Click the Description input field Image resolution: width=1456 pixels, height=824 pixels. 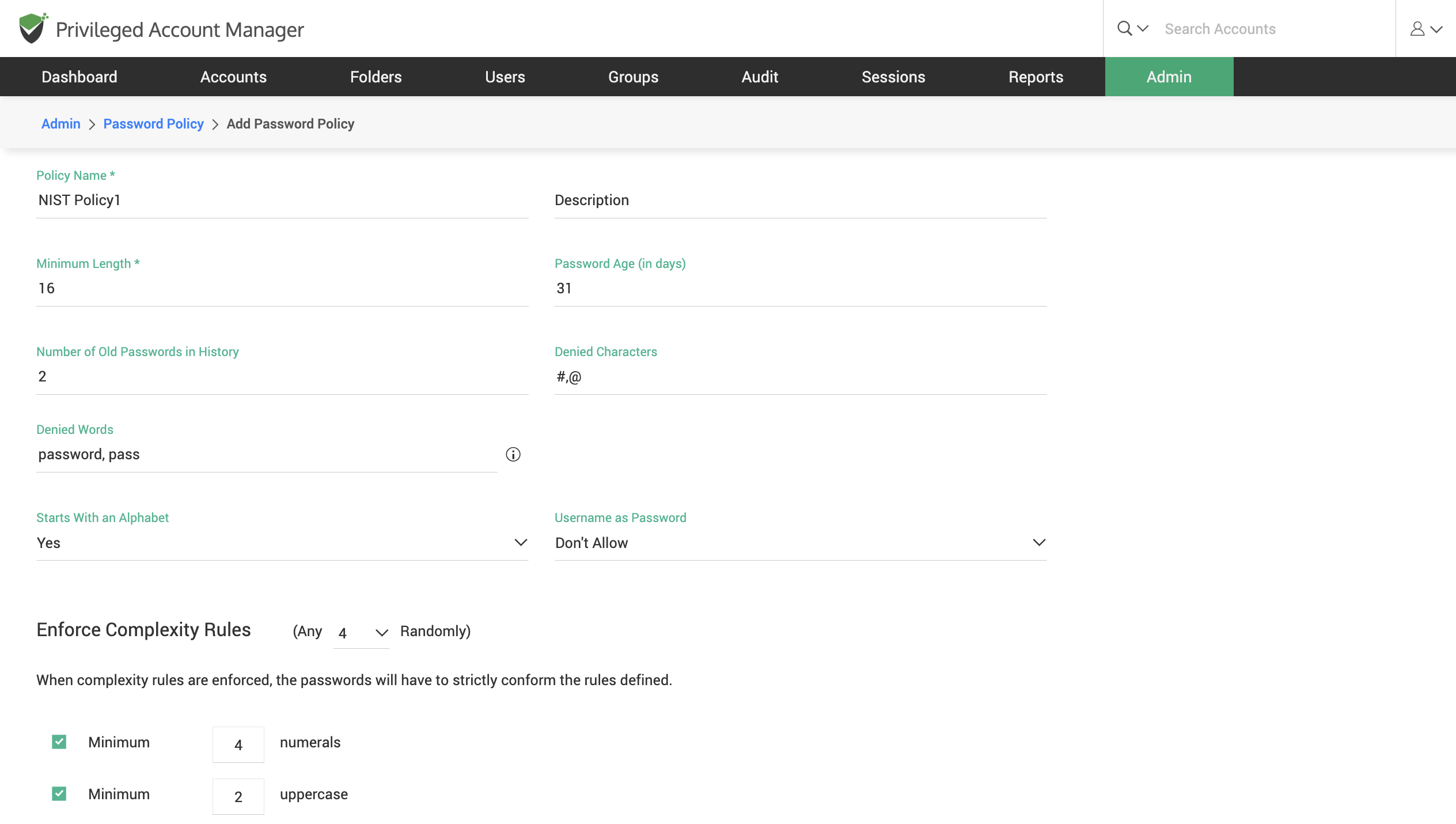point(801,200)
